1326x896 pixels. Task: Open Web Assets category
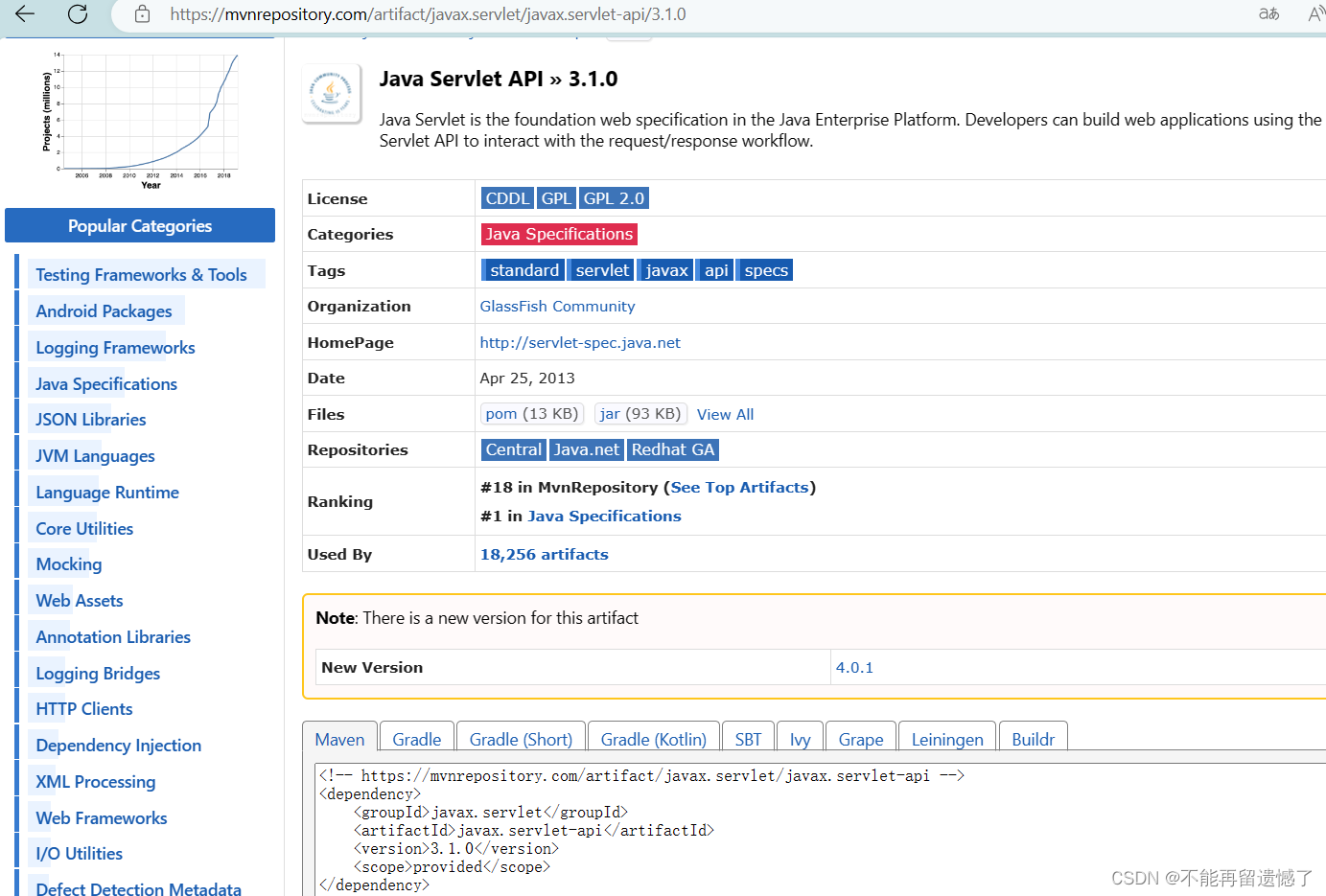[80, 601]
